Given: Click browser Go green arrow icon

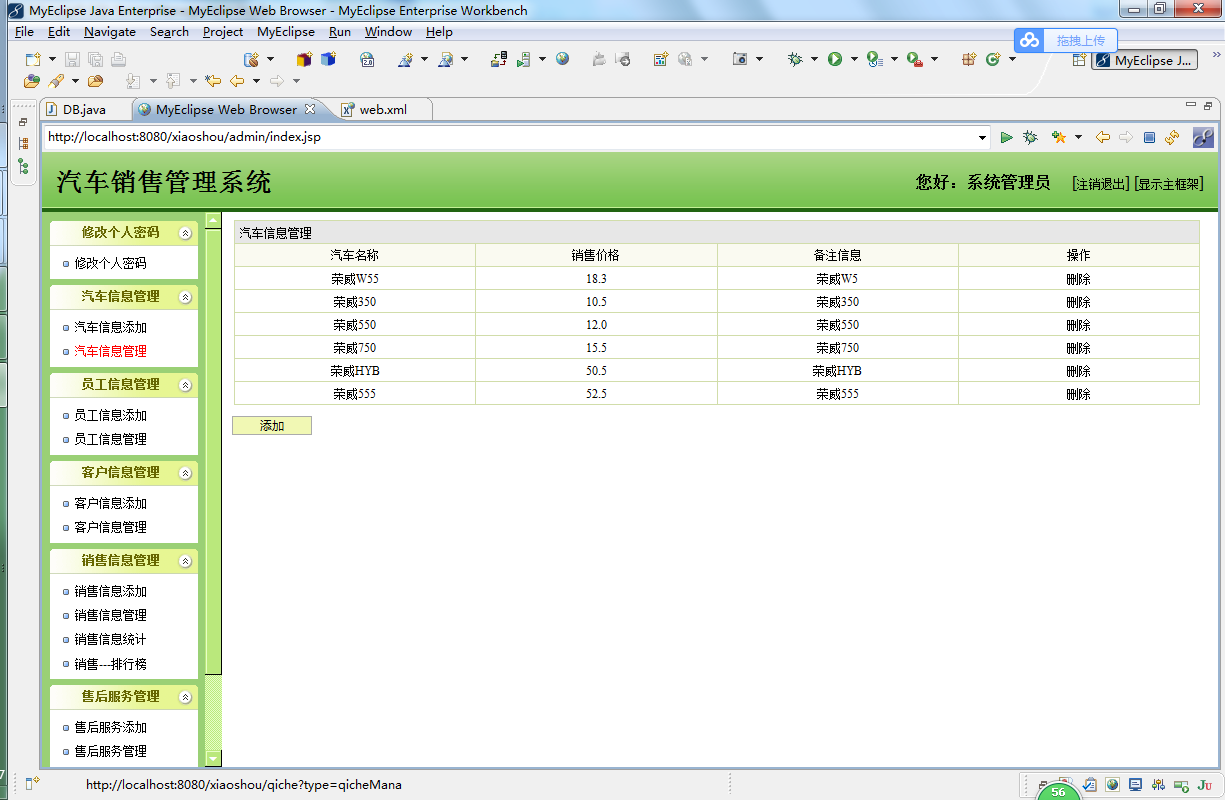Looking at the screenshot, I should 1006,137.
